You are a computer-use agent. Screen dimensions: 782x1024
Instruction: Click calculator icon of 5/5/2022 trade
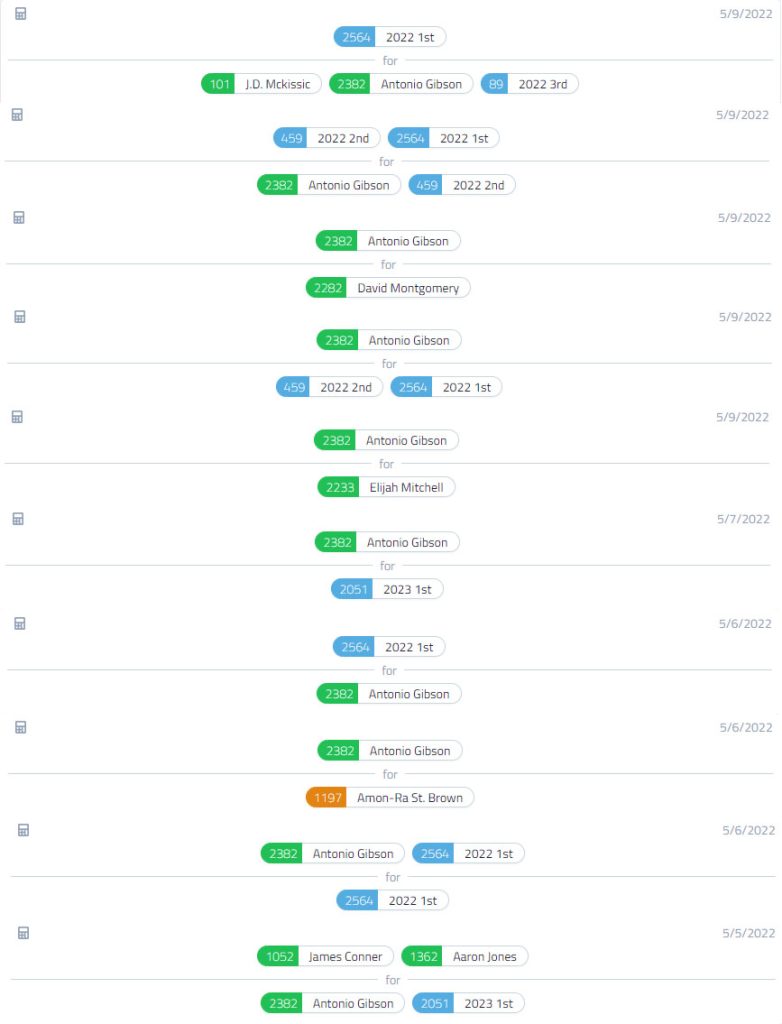pyautogui.click(x=23, y=933)
